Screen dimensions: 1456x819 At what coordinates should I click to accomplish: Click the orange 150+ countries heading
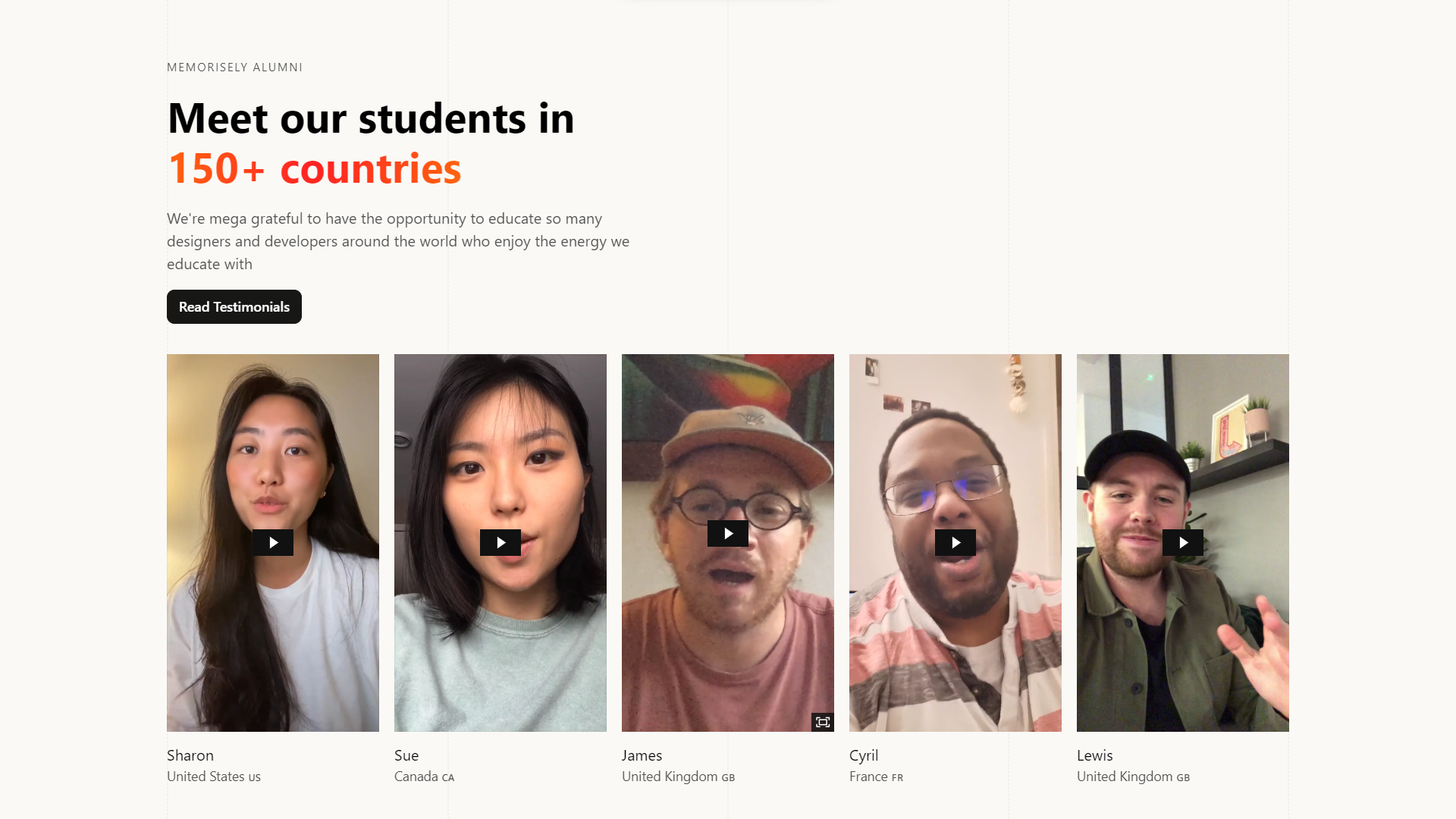(x=315, y=168)
